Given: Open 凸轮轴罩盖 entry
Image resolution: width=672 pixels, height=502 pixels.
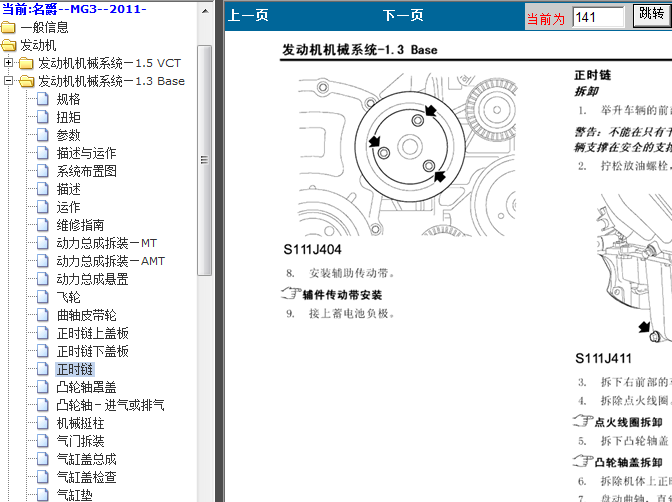Looking at the screenshot, I should coord(86,387).
